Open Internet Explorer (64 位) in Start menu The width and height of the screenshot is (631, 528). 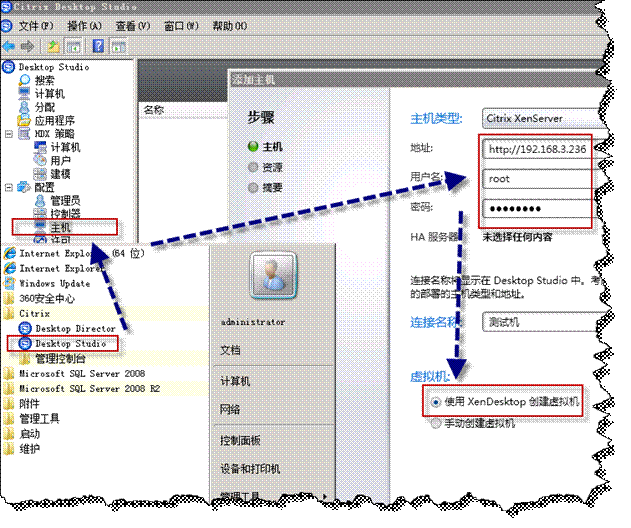(x=82, y=253)
